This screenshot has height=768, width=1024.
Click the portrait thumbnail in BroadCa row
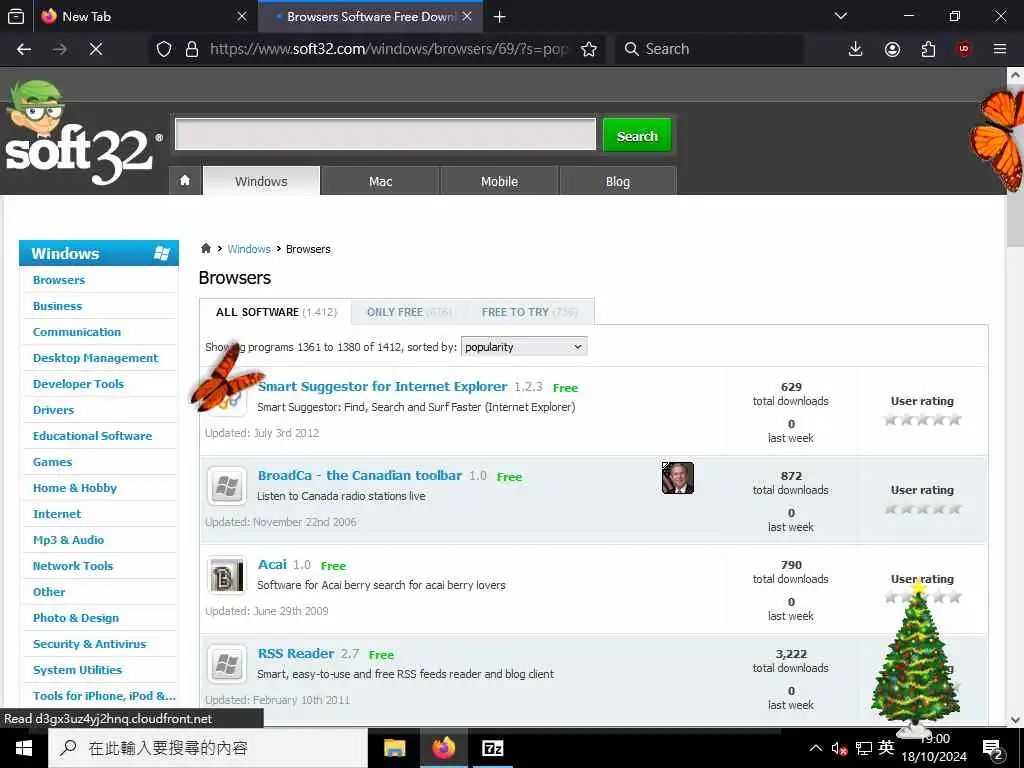678,477
